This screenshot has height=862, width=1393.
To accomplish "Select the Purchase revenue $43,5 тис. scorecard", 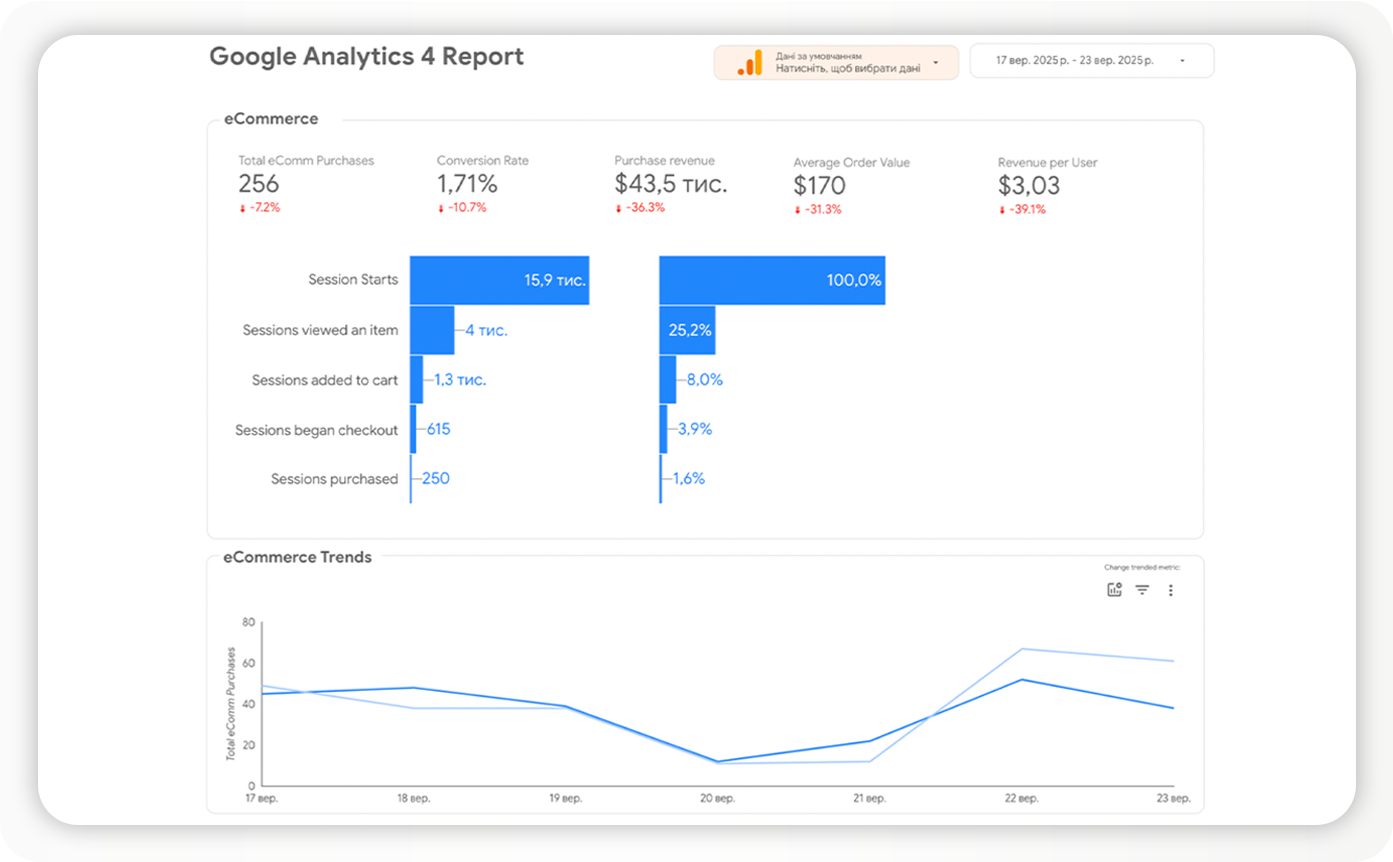I will click(x=670, y=184).
